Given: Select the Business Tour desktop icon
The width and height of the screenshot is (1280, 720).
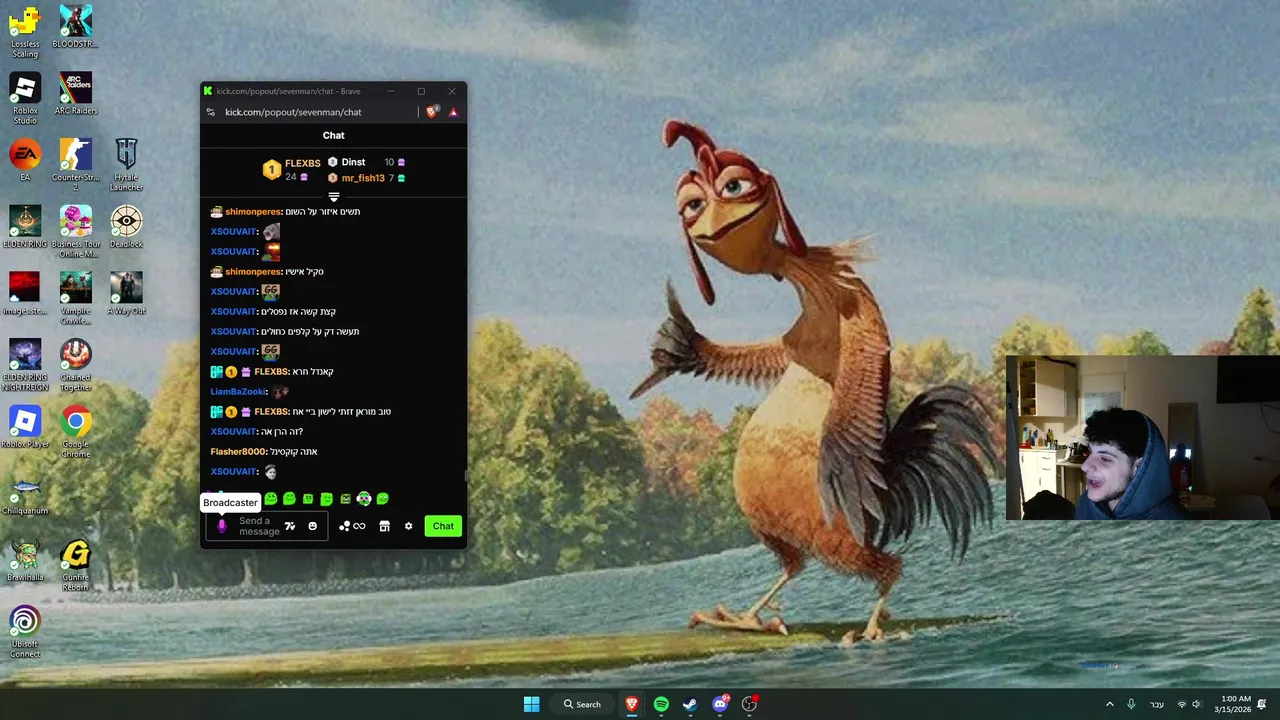Looking at the screenshot, I should (75, 233).
